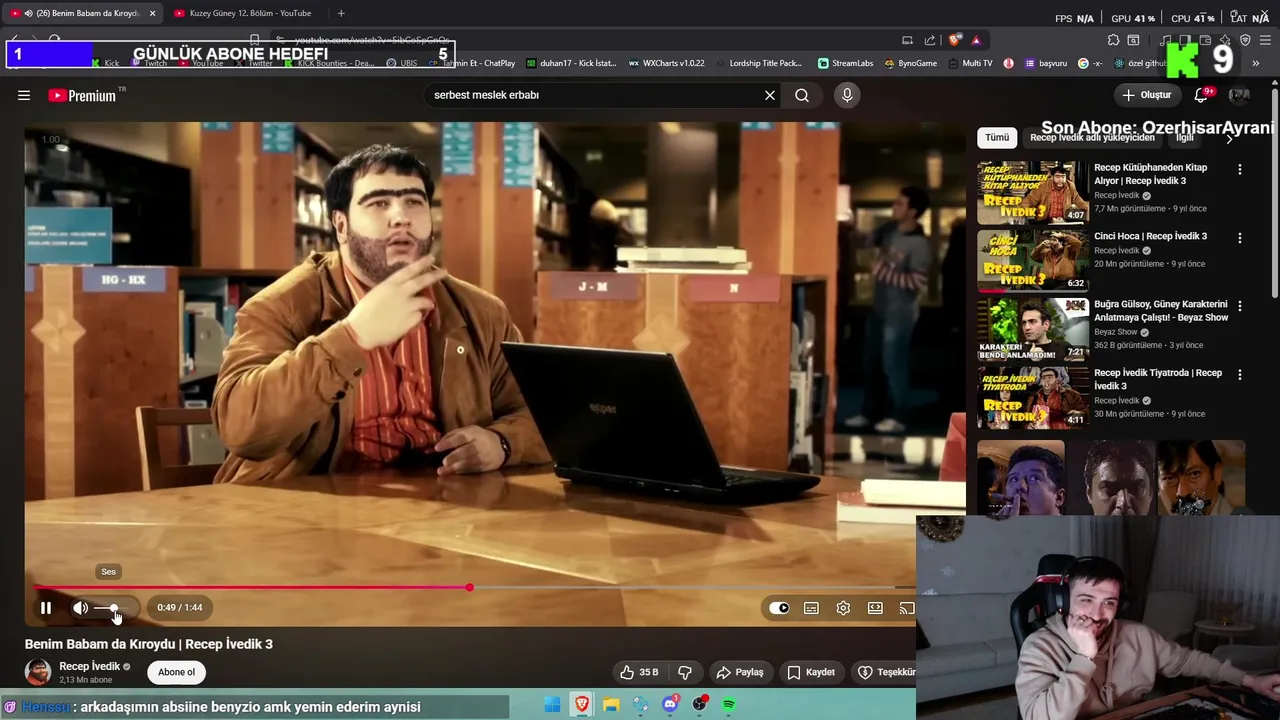Open Discord from the taskbar

[x=670, y=705]
